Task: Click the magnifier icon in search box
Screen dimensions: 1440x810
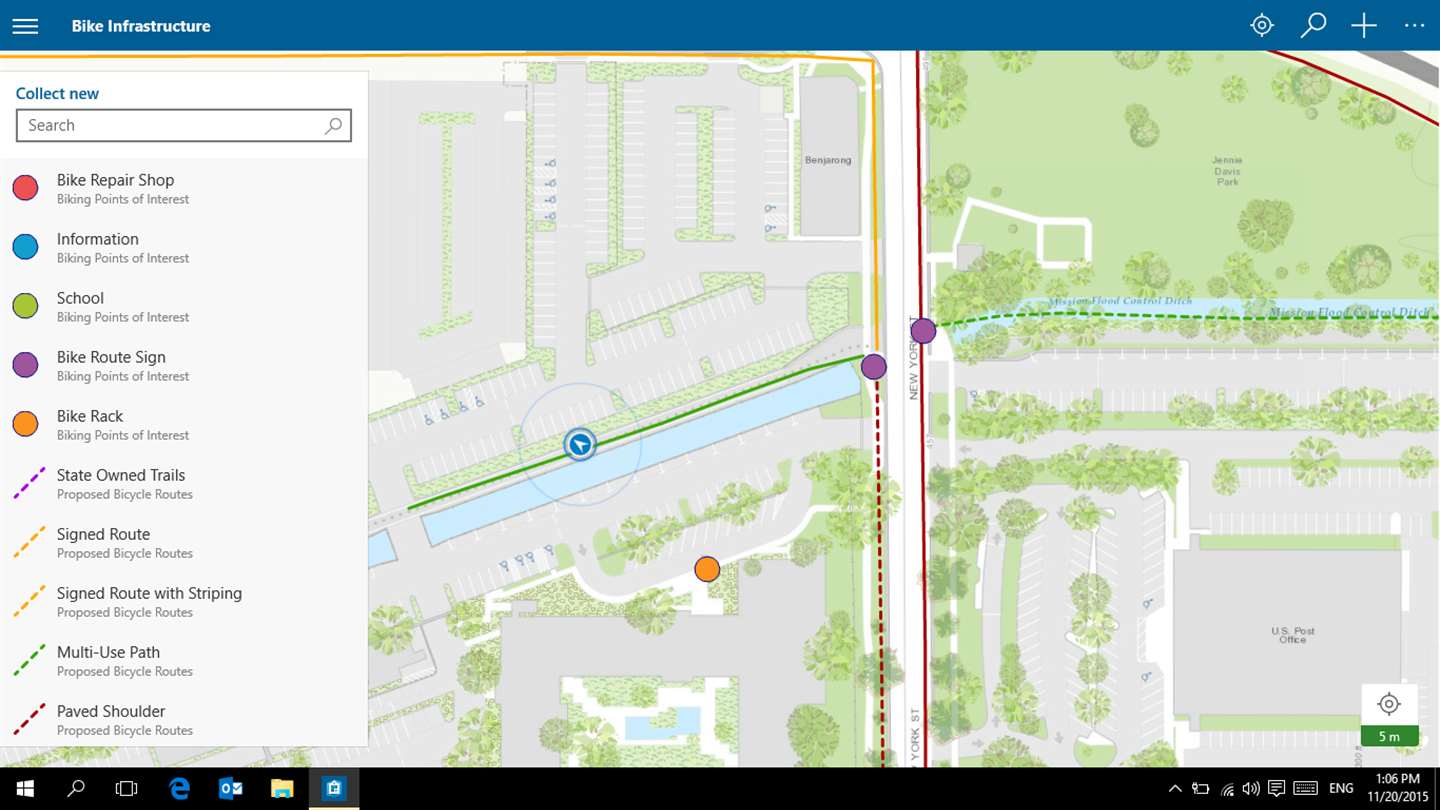Action: (x=333, y=125)
